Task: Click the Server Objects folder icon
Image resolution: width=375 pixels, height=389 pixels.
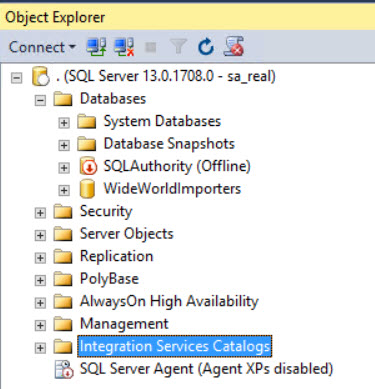Action: coord(63,234)
